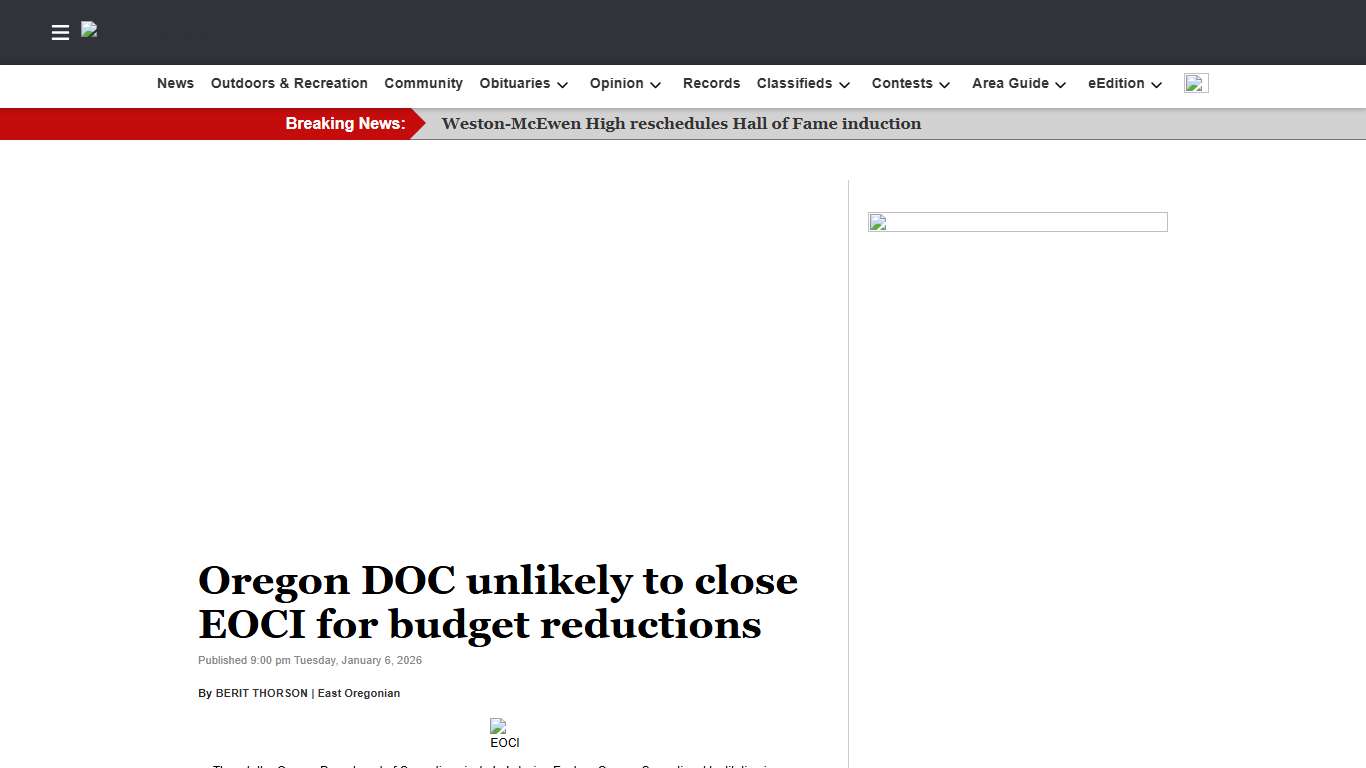The image size is (1366, 768).
Task: Expand the Obituaries dropdown
Action: point(523,84)
